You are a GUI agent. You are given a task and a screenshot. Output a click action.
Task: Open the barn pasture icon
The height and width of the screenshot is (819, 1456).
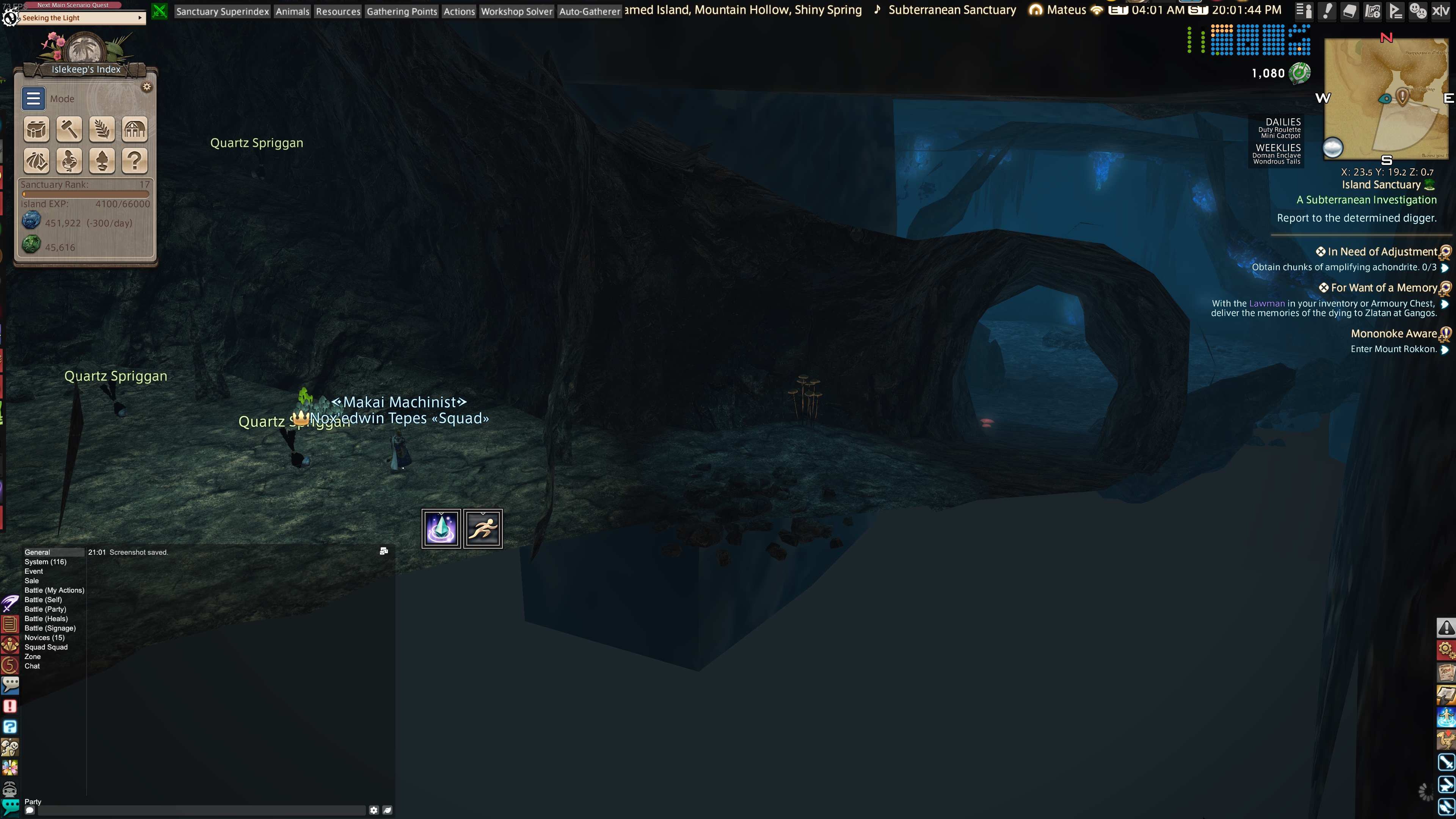(x=135, y=129)
